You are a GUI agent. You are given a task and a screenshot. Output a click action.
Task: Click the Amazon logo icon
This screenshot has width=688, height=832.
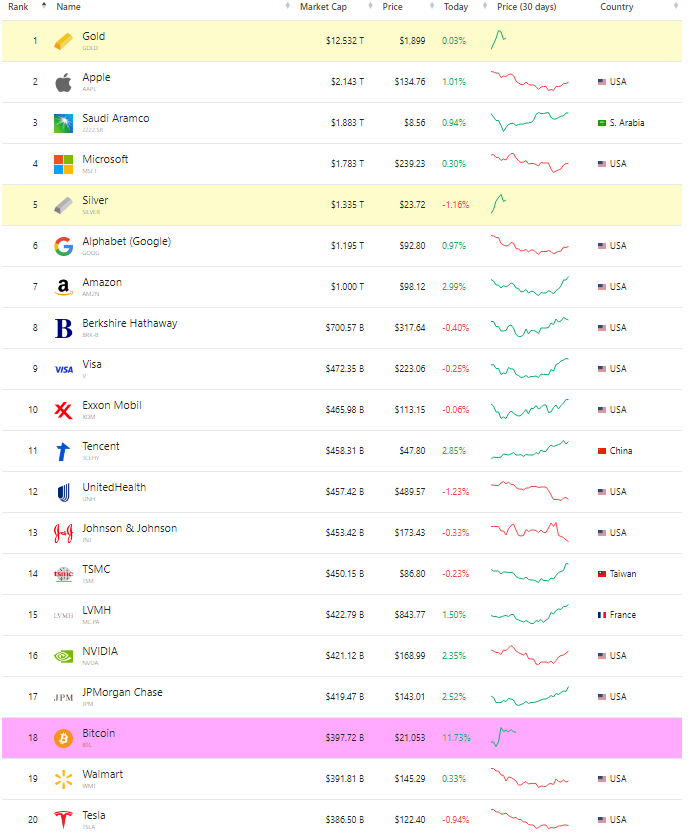click(63, 287)
